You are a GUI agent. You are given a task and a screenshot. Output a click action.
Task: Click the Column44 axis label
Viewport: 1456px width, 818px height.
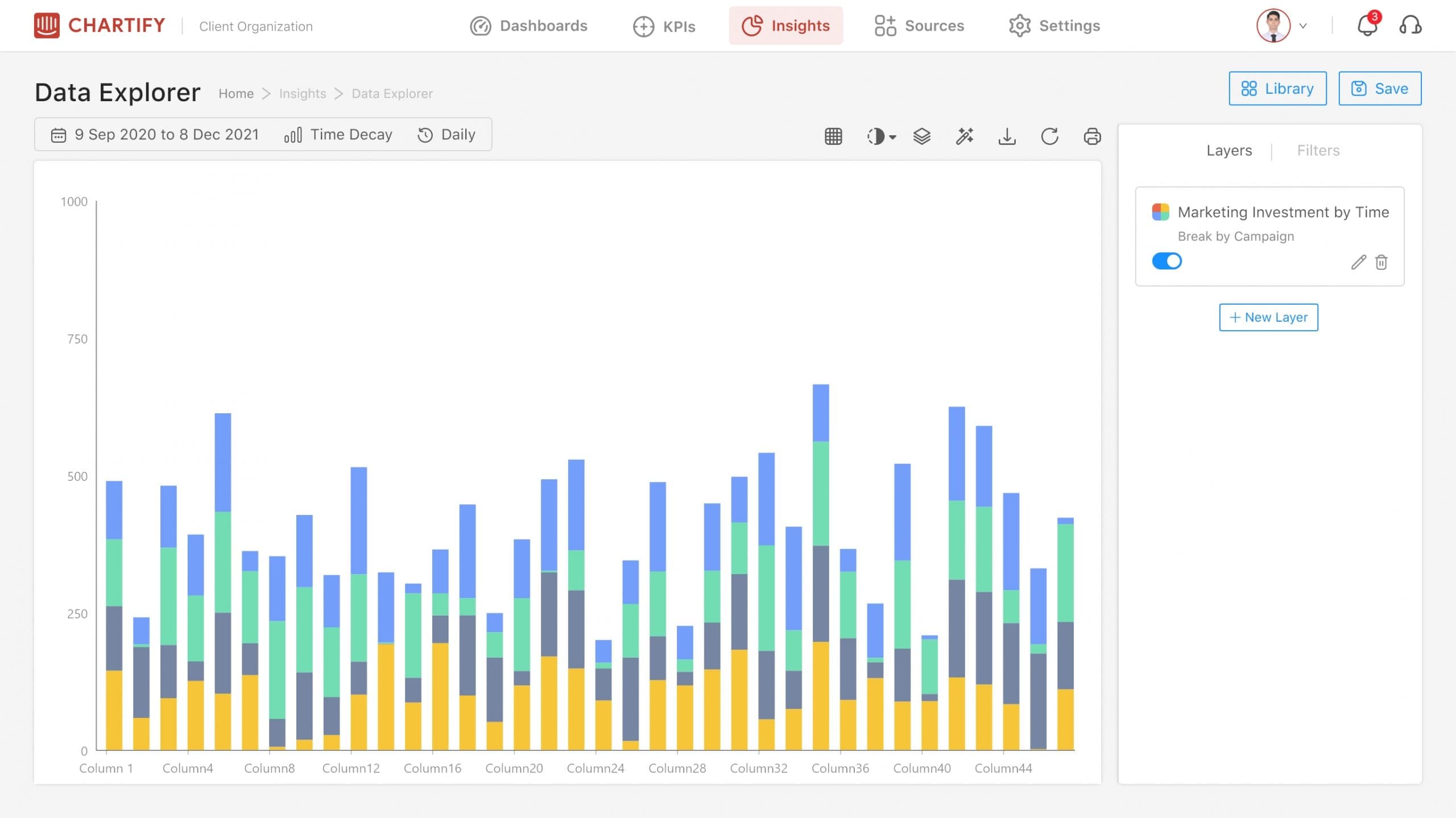(x=1003, y=769)
